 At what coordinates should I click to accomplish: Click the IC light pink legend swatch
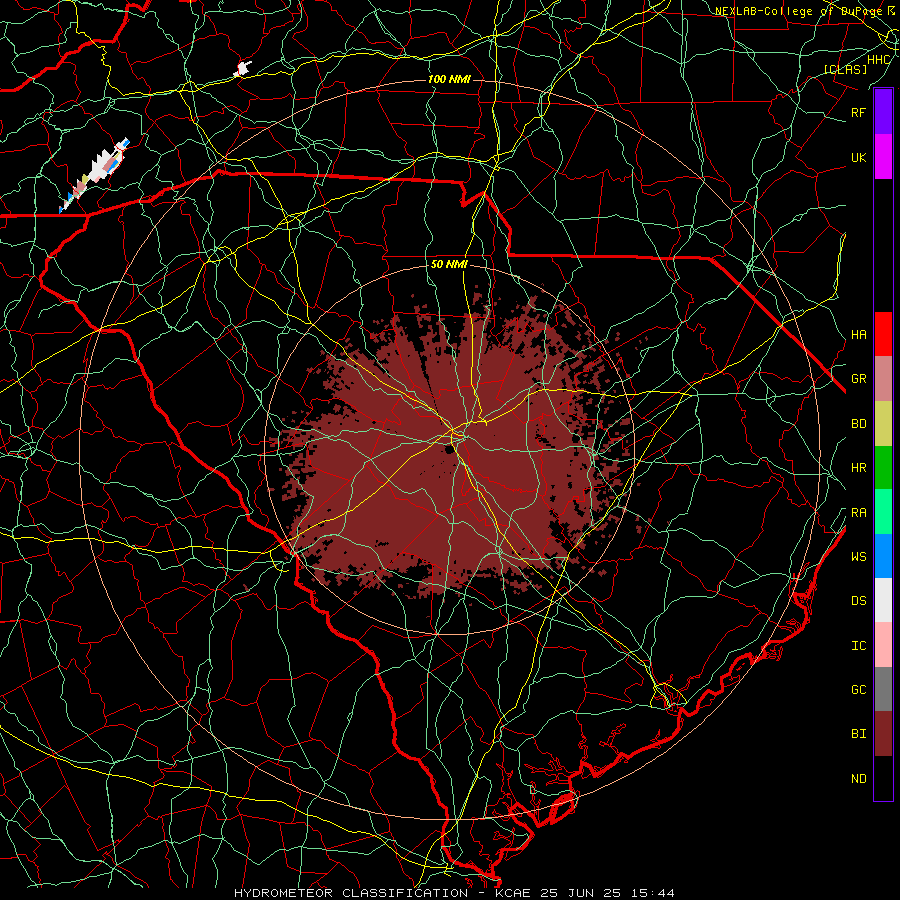pos(883,645)
